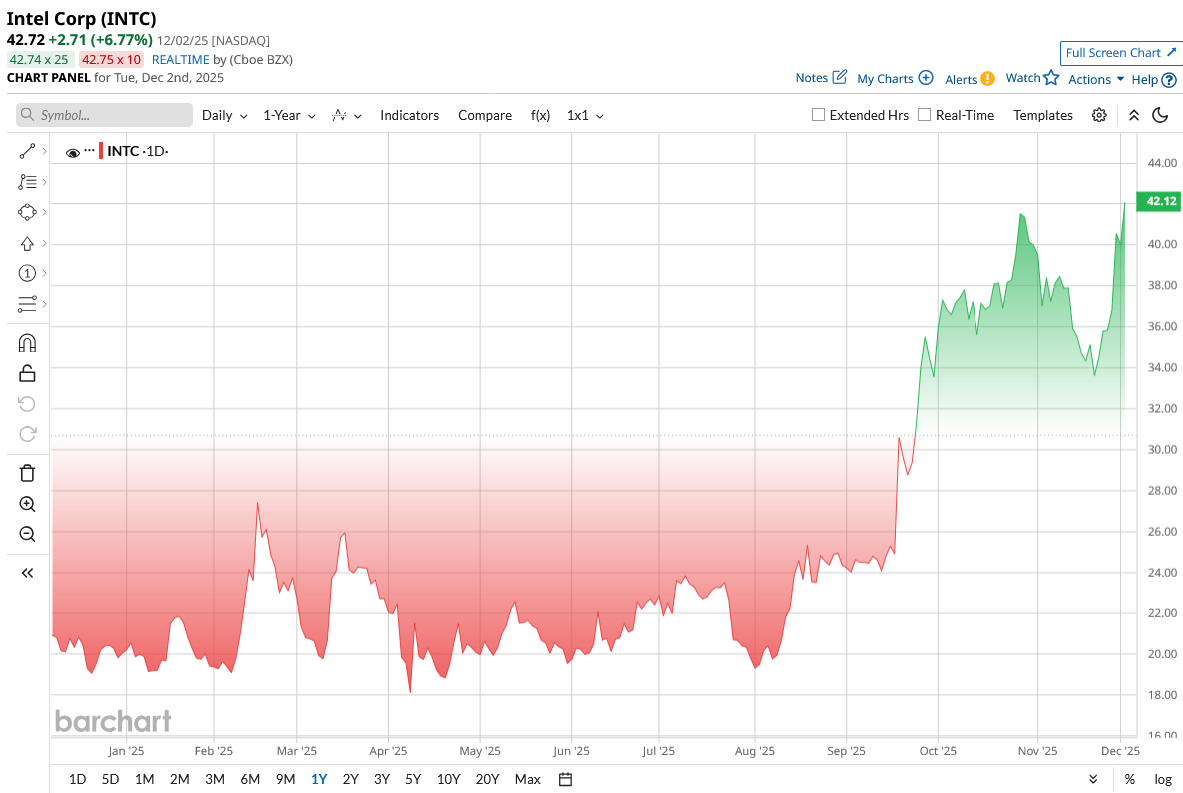Expand shapes tool options arrow
This screenshot has width=1183, height=793.
tap(45, 213)
